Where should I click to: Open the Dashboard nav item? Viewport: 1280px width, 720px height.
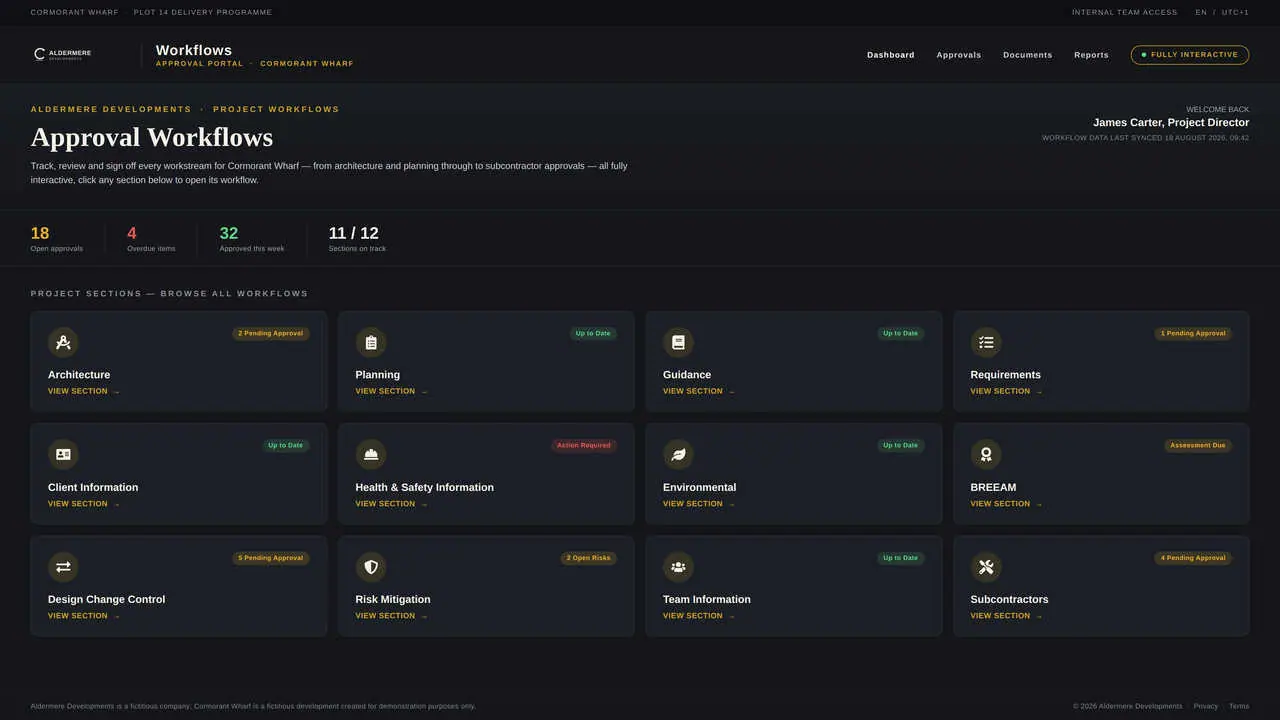(x=890, y=55)
